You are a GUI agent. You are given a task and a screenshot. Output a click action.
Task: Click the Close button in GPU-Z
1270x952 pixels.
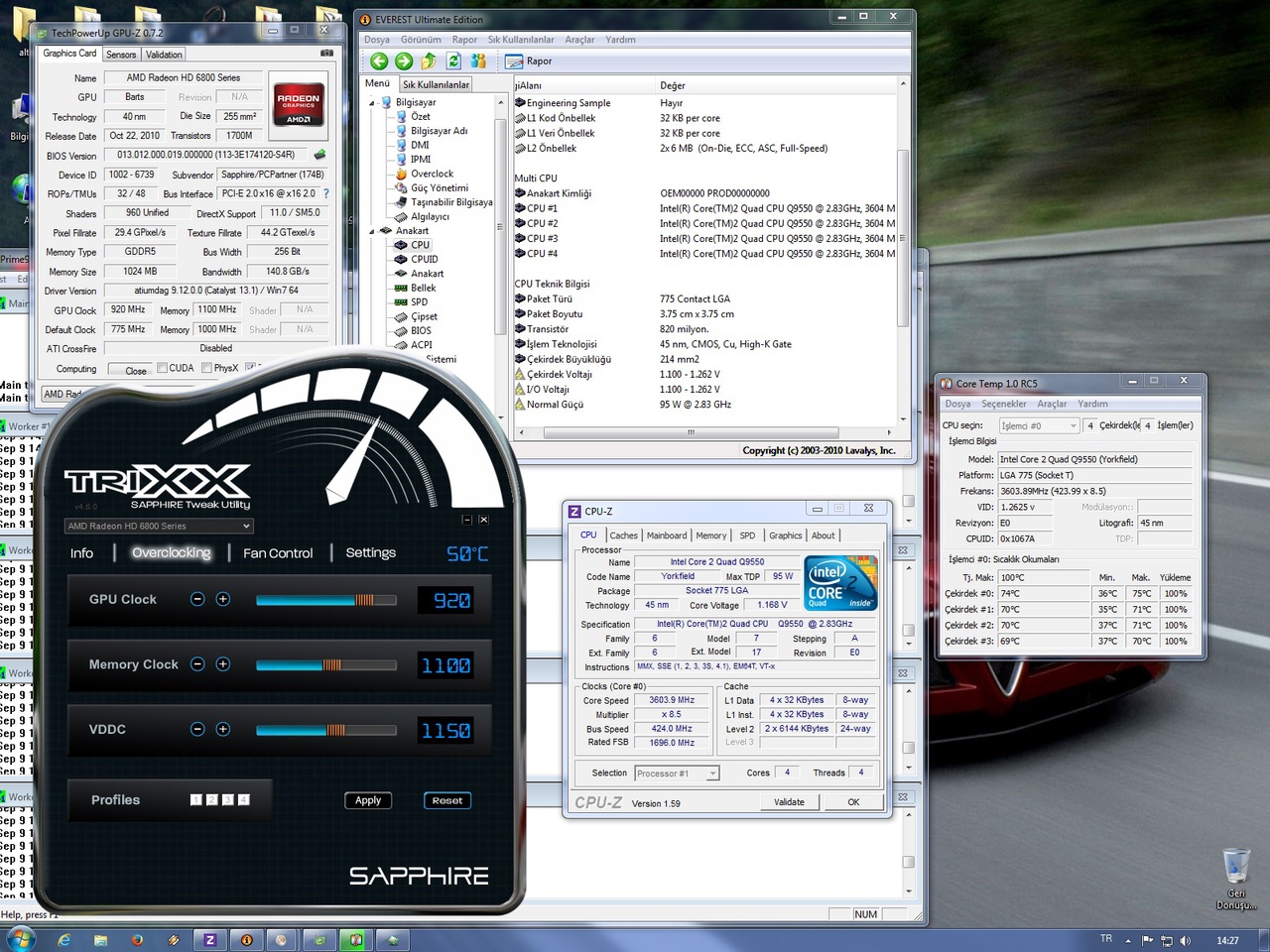(x=136, y=370)
